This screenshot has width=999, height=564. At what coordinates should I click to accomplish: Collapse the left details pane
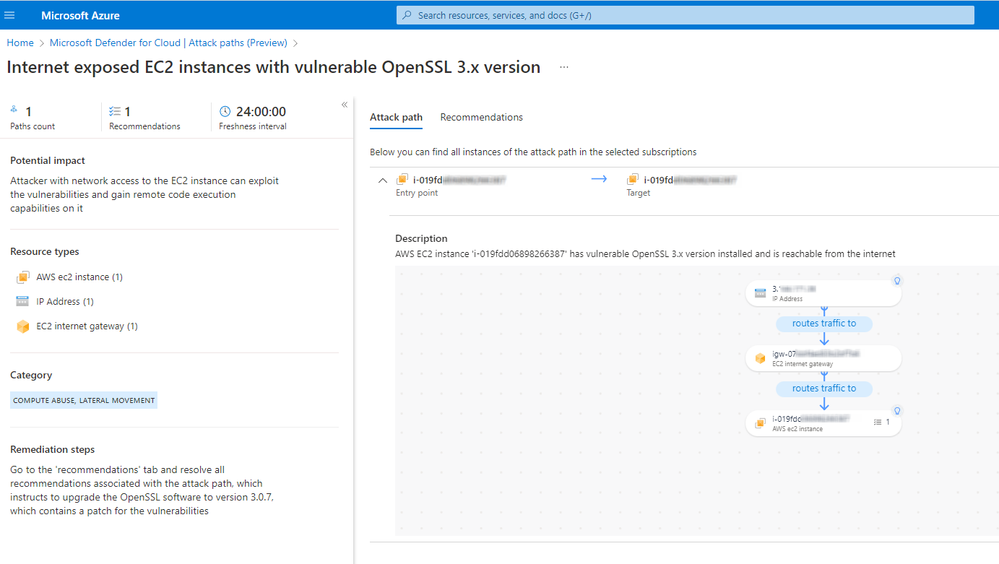[x=344, y=105]
